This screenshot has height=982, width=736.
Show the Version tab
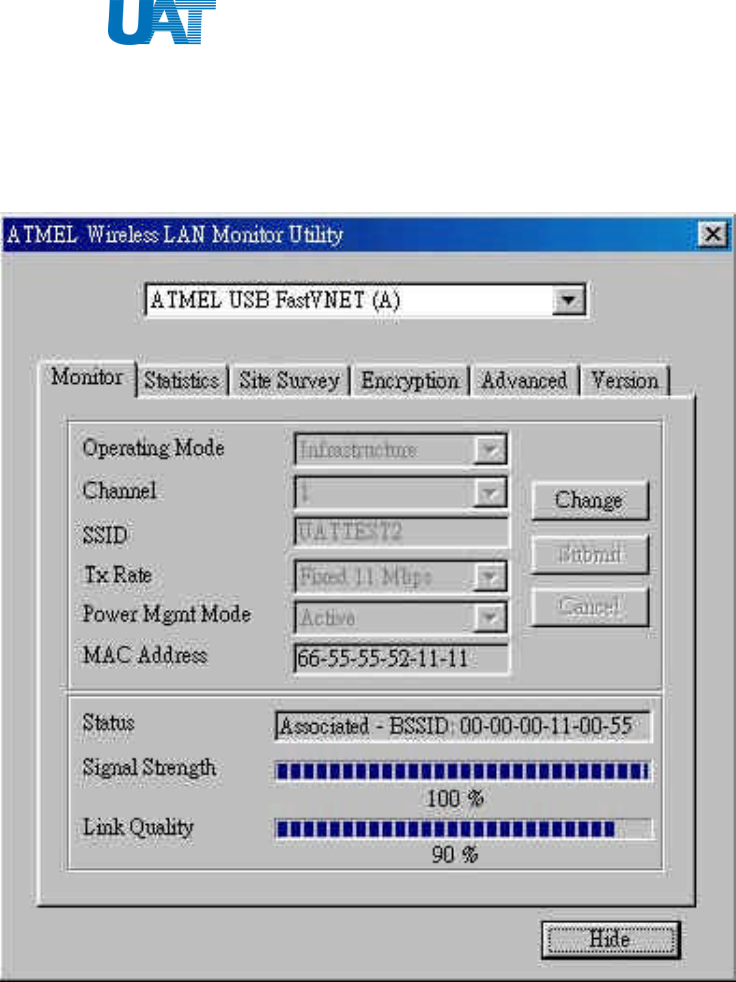point(625,381)
